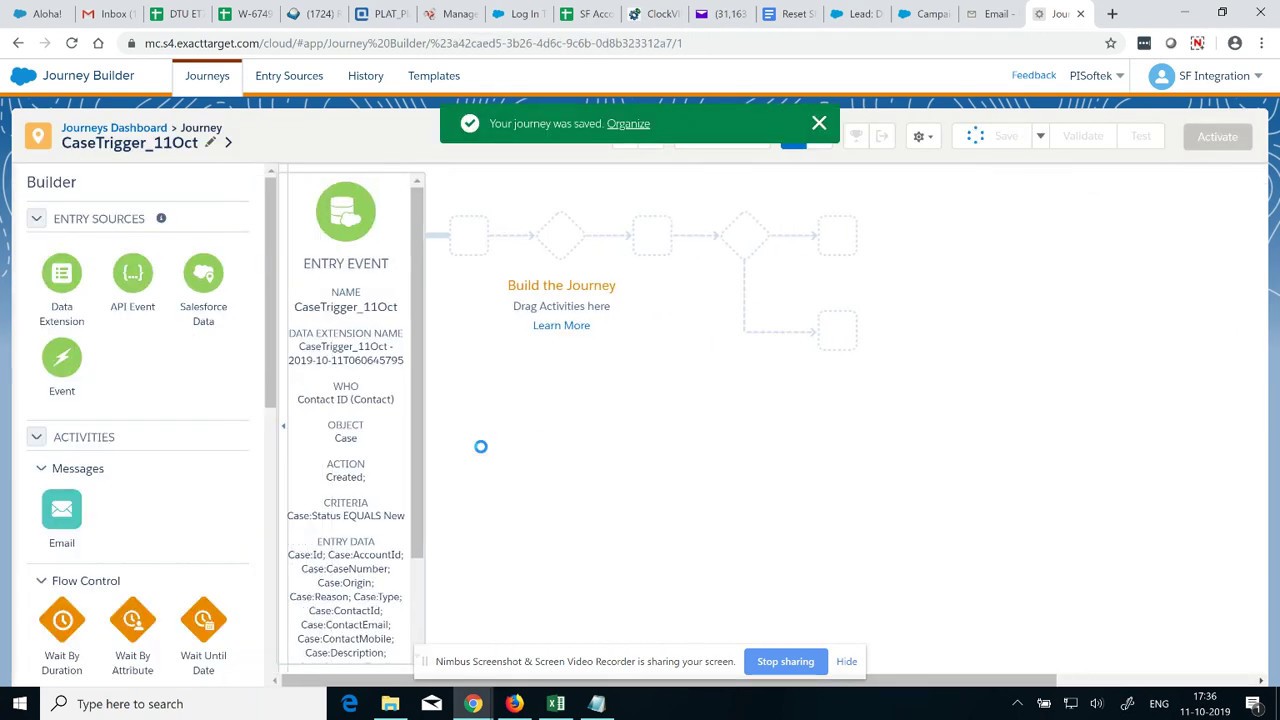
Task: Click the Builder panel vertical scrollbar
Action: pyautogui.click(x=270, y=293)
